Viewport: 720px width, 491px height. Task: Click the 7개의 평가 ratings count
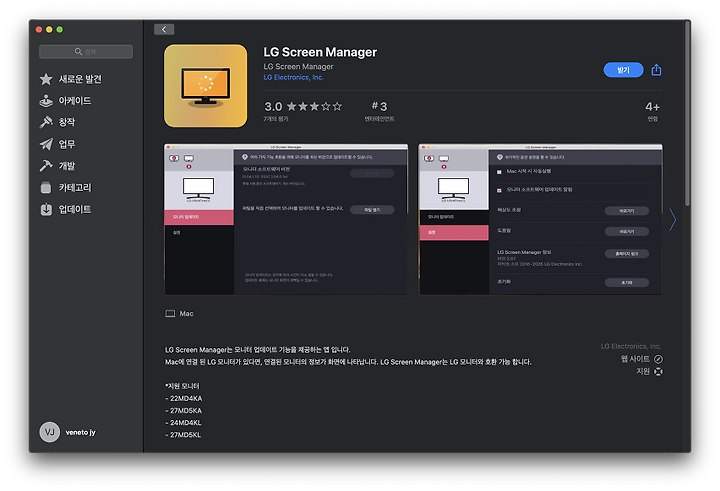coord(276,119)
